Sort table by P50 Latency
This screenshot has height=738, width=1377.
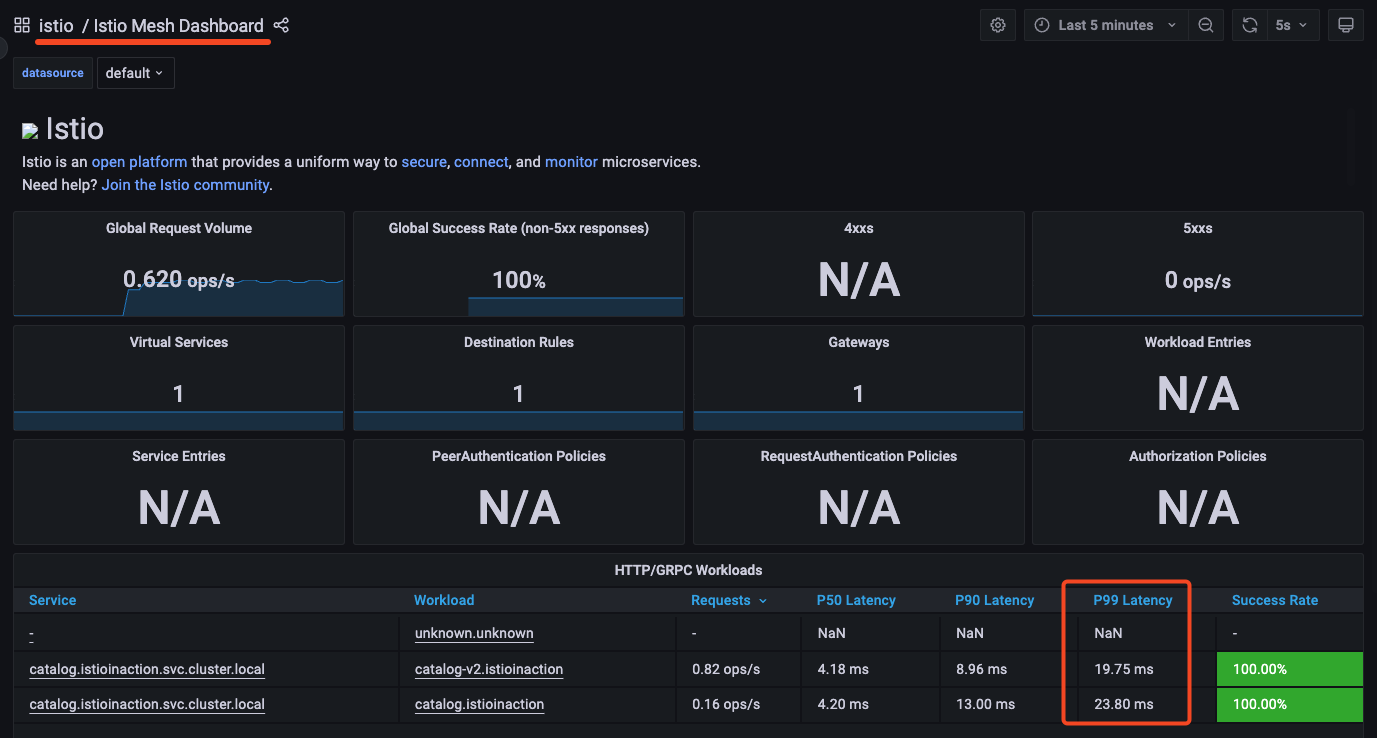(856, 600)
